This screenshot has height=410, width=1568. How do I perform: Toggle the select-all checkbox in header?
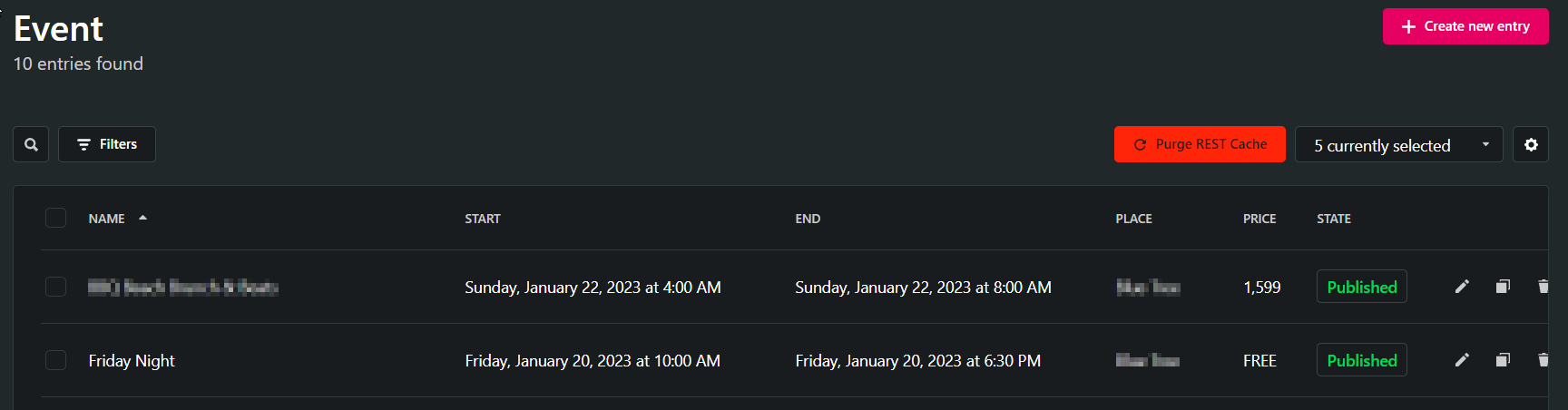[x=55, y=218]
